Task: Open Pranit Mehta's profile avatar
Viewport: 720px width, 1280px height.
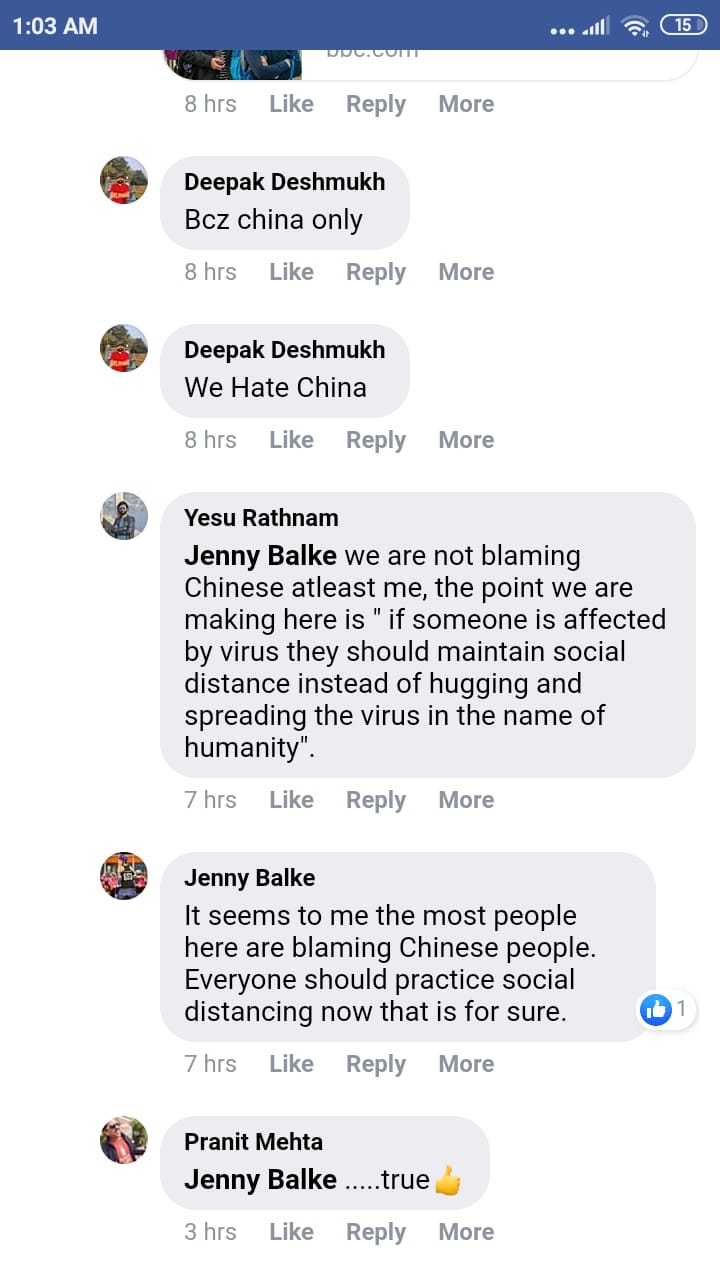Action: click(124, 1140)
